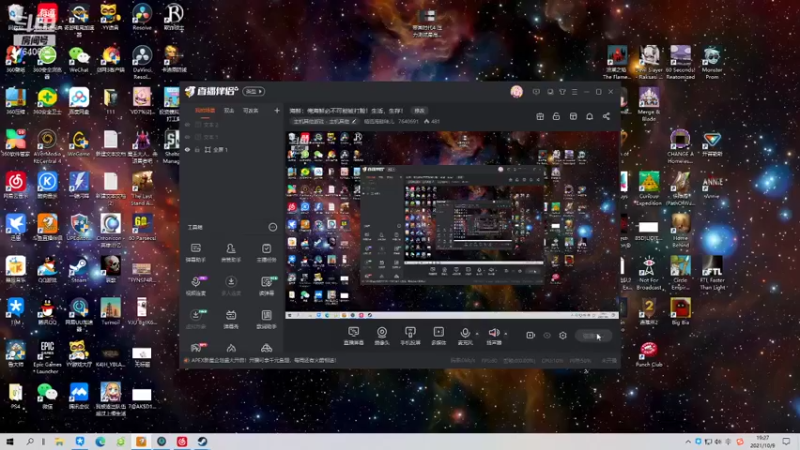Screen dimensions: 800x450
Task: Open the hamburger menu in title bar
Action: click(x=574, y=92)
